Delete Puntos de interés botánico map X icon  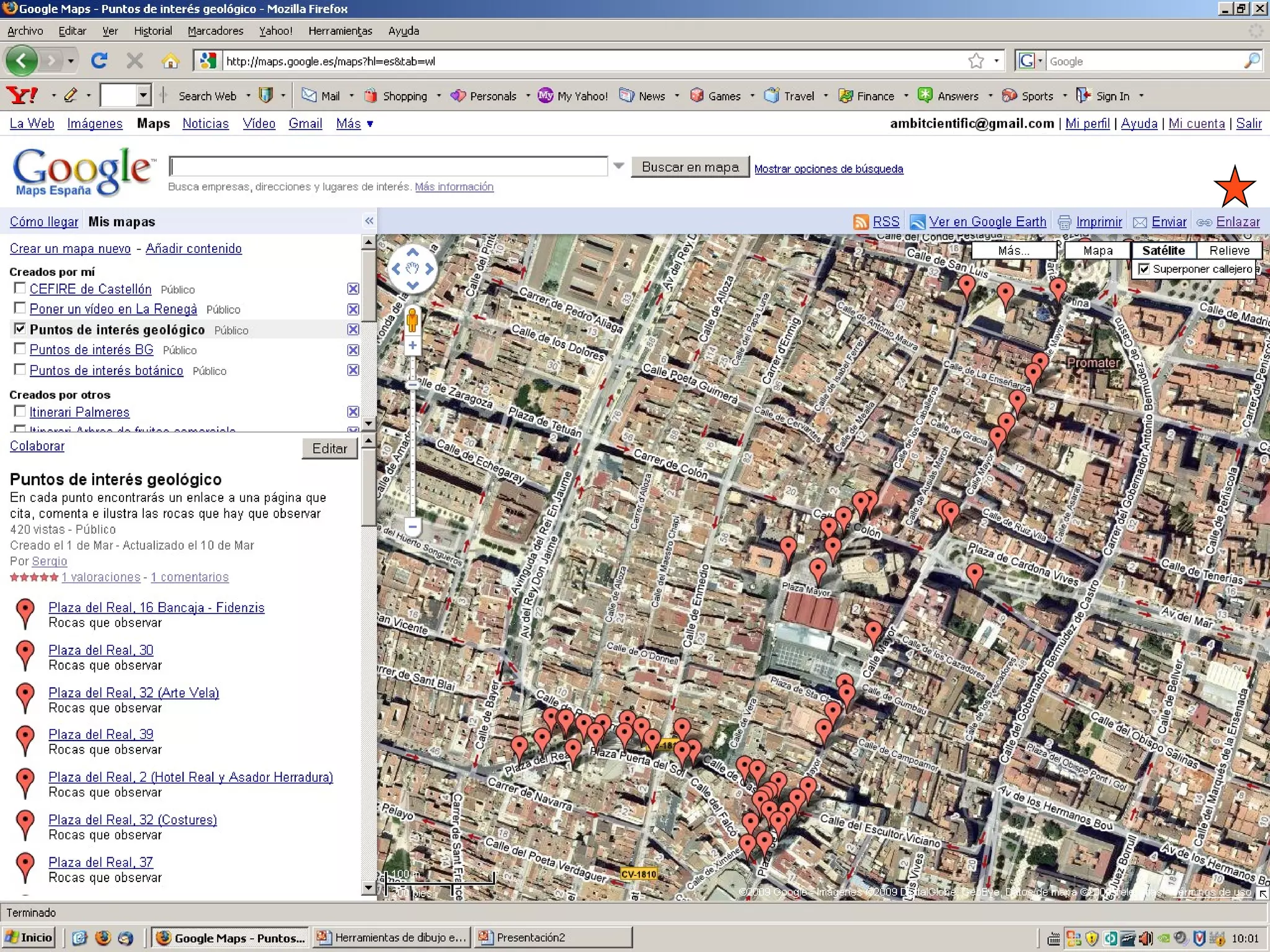pyautogui.click(x=353, y=370)
